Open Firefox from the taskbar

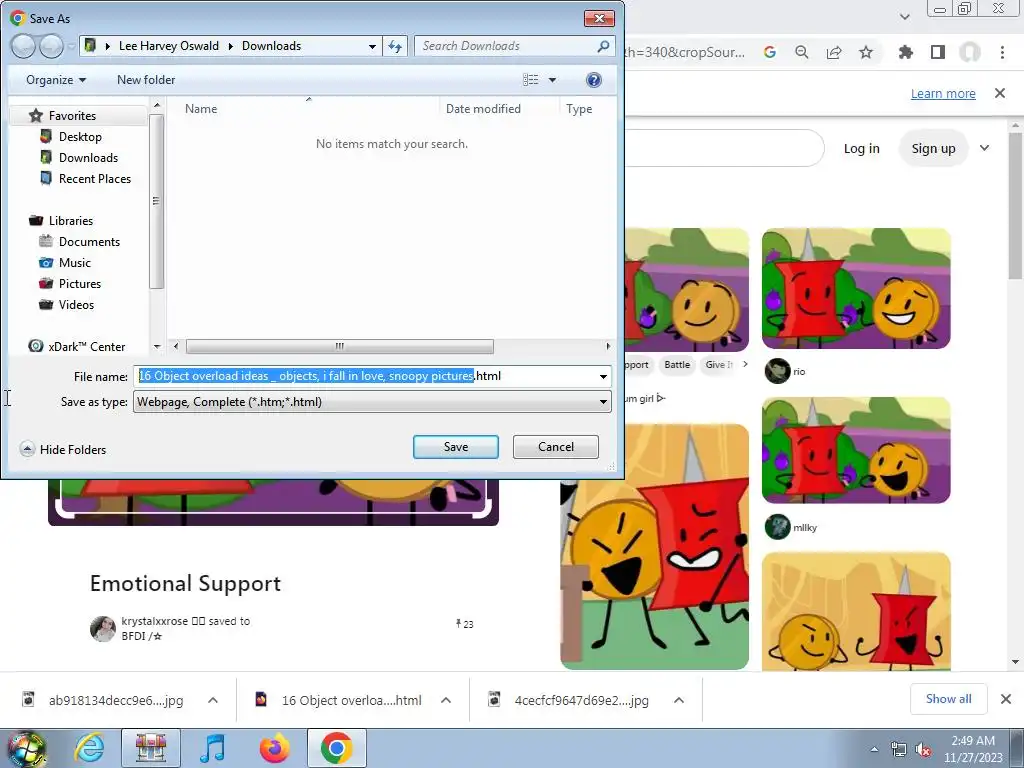pyautogui.click(x=274, y=748)
